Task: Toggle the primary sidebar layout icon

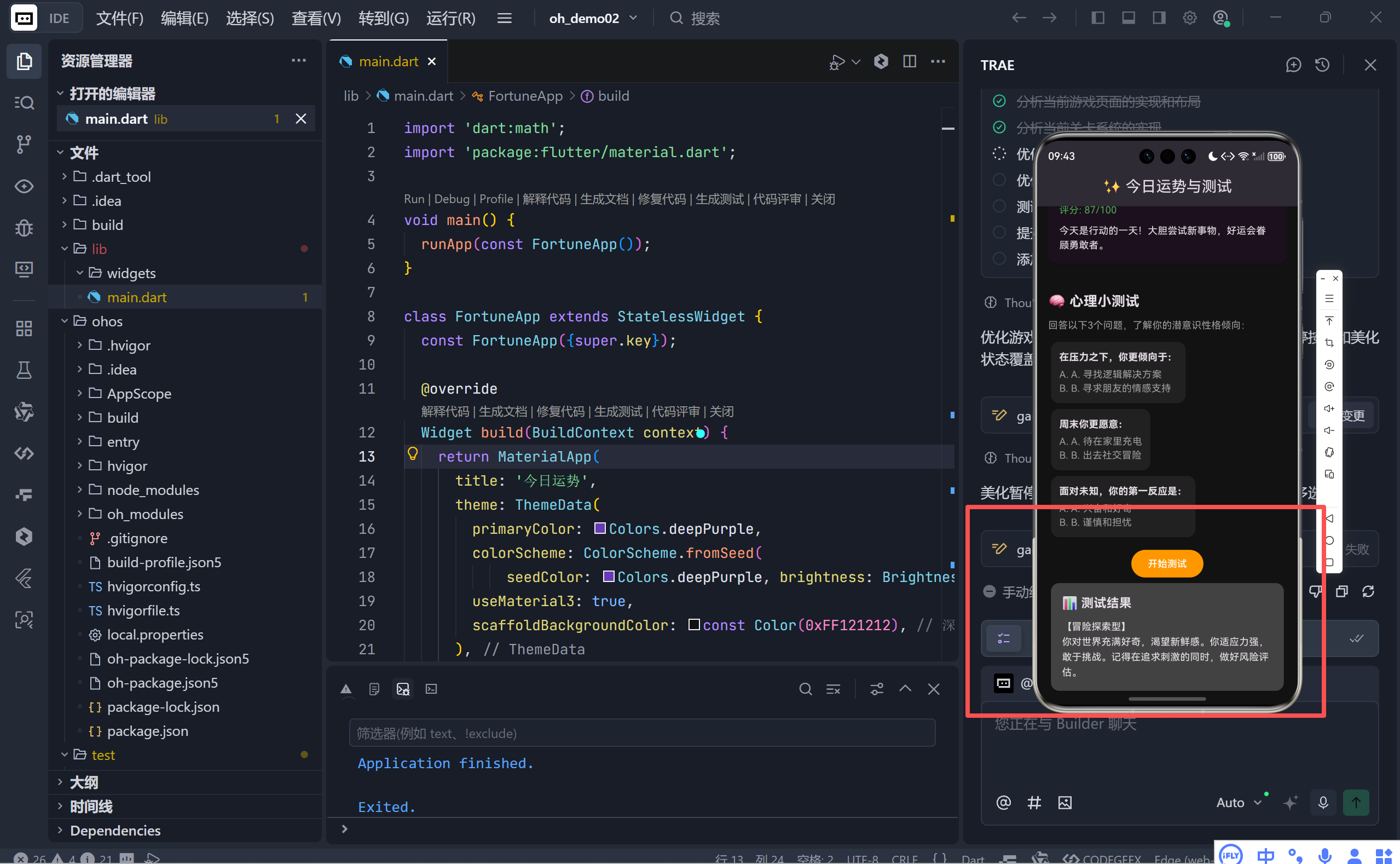Action: tap(1097, 18)
